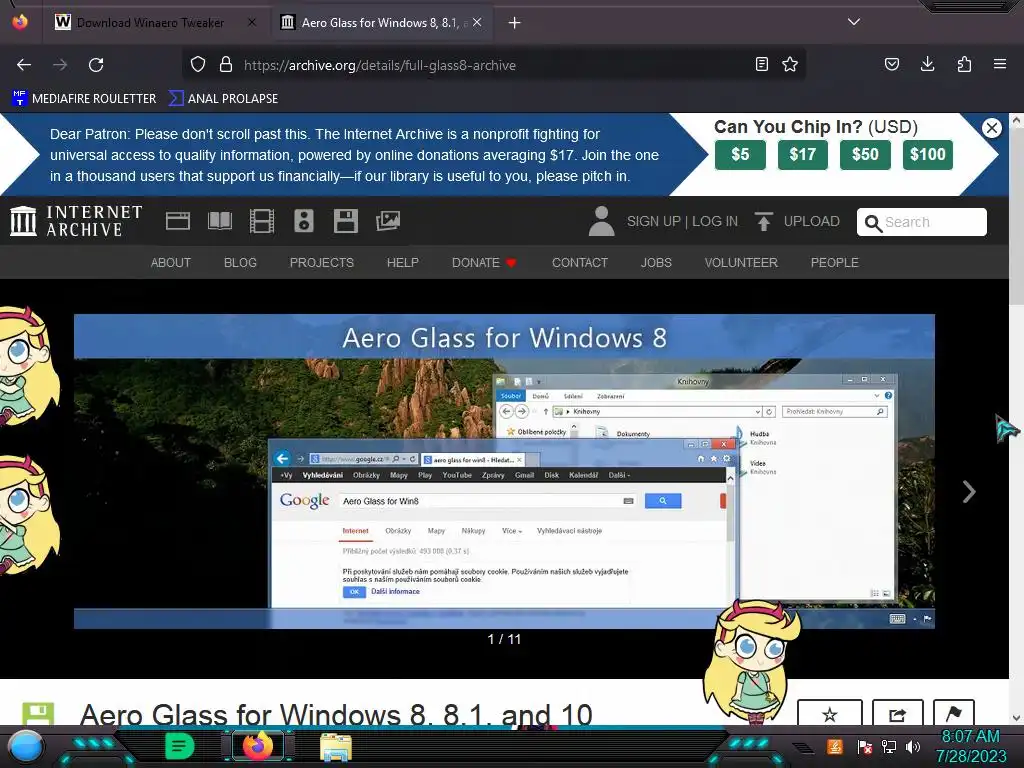Click the archive Search input field
The height and width of the screenshot is (768, 1024).
pos(921,222)
